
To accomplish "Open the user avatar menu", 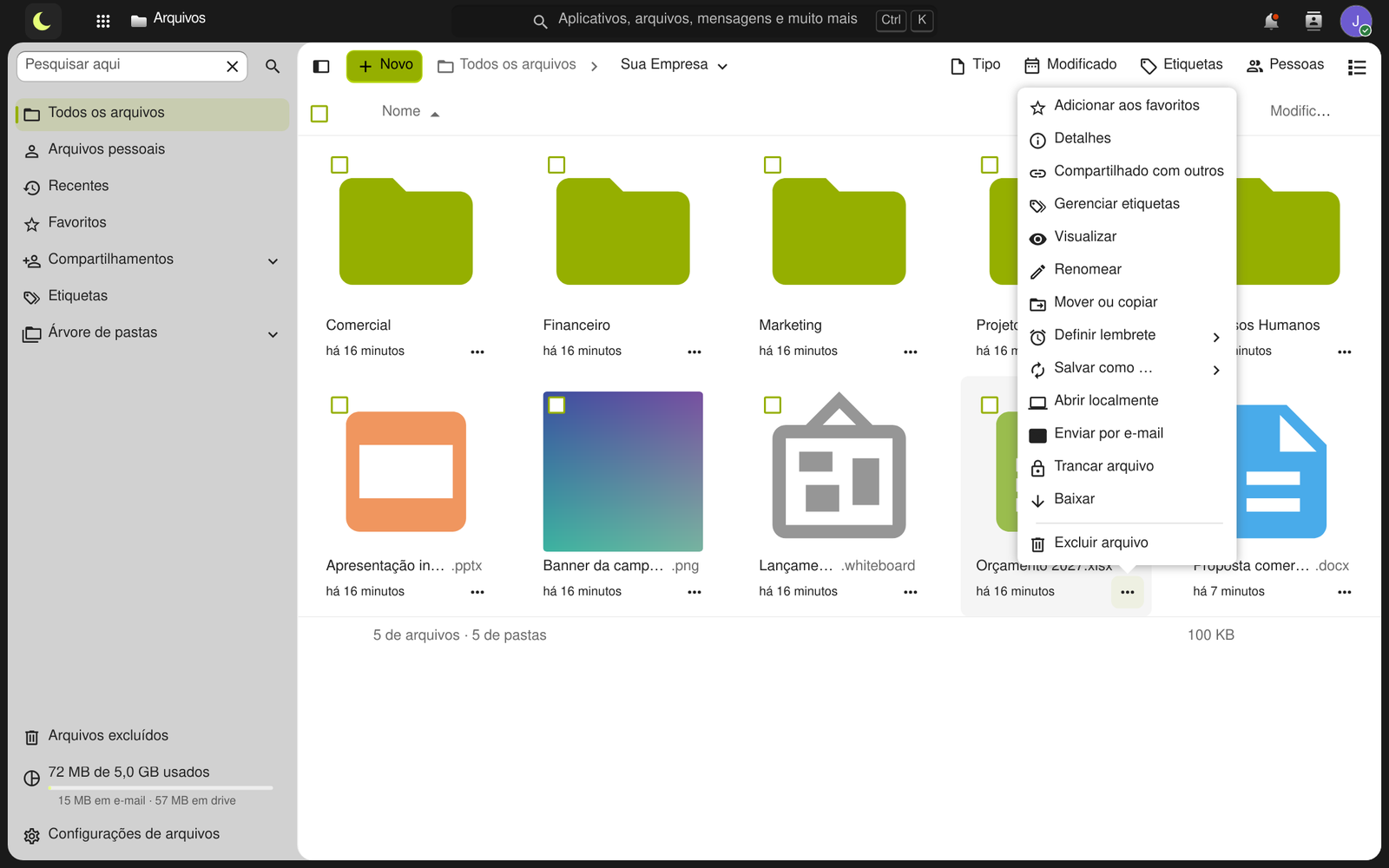I will point(1355,20).
